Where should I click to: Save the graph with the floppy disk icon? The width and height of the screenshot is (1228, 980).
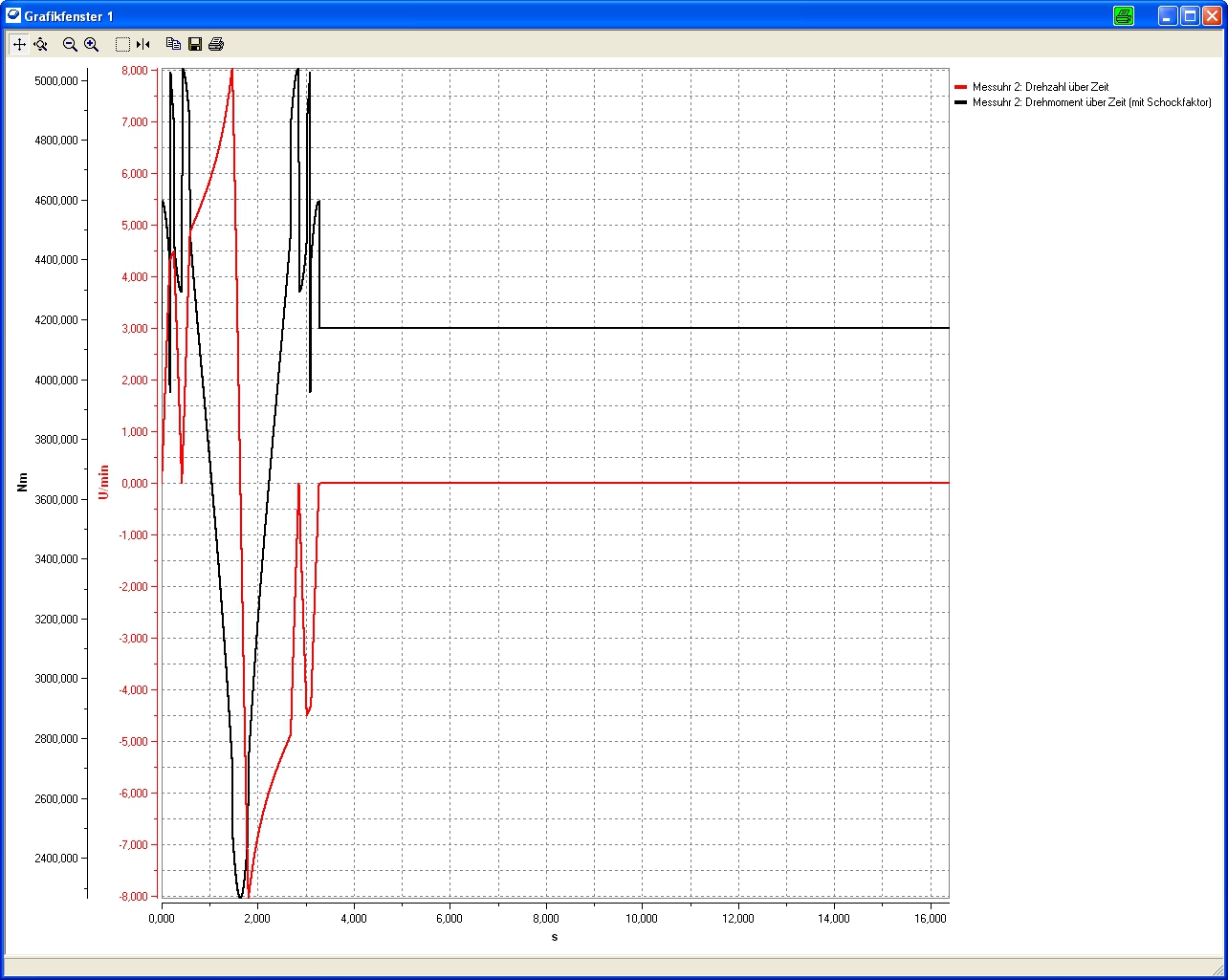[x=195, y=44]
